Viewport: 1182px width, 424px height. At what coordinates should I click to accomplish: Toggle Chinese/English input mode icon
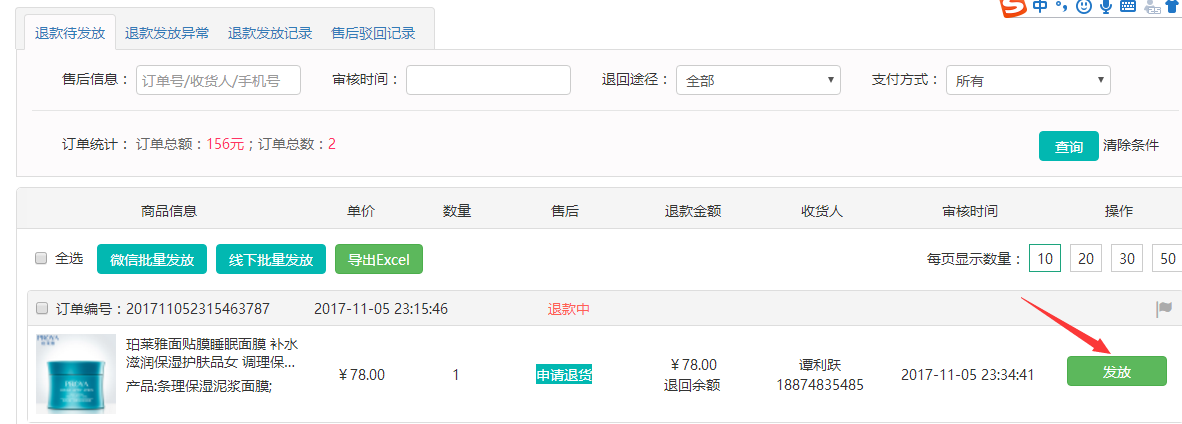pos(1041,7)
